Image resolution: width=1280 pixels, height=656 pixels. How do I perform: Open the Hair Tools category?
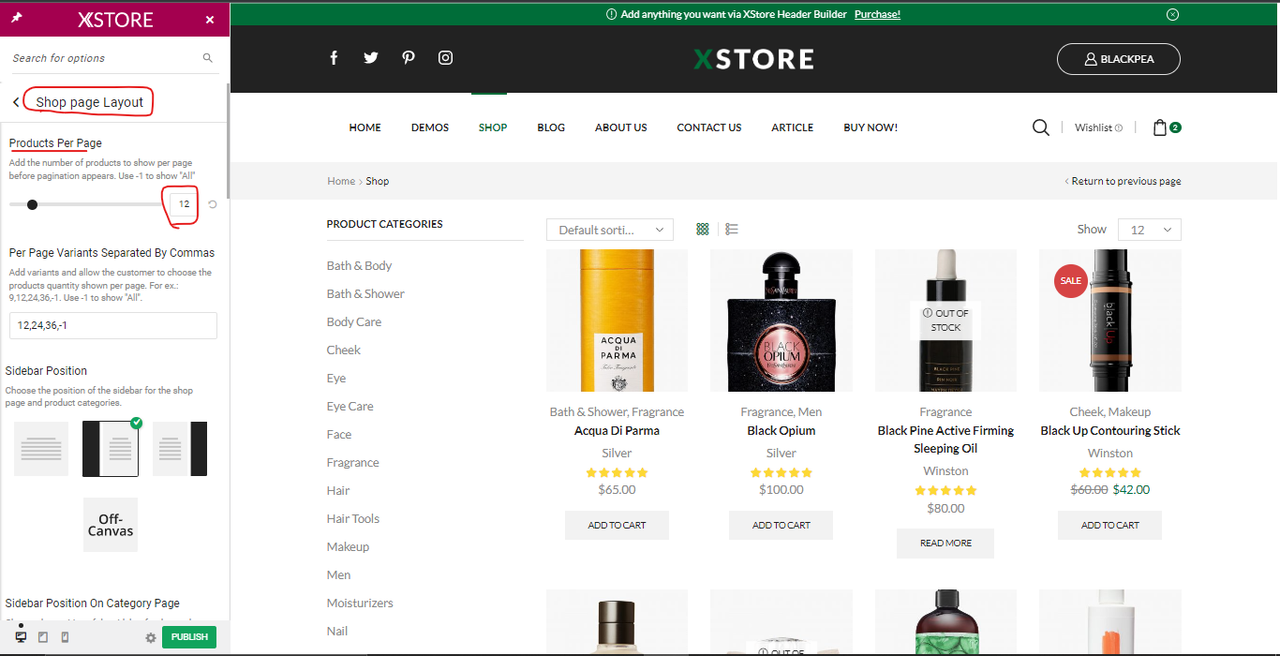pyautogui.click(x=353, y=518)
